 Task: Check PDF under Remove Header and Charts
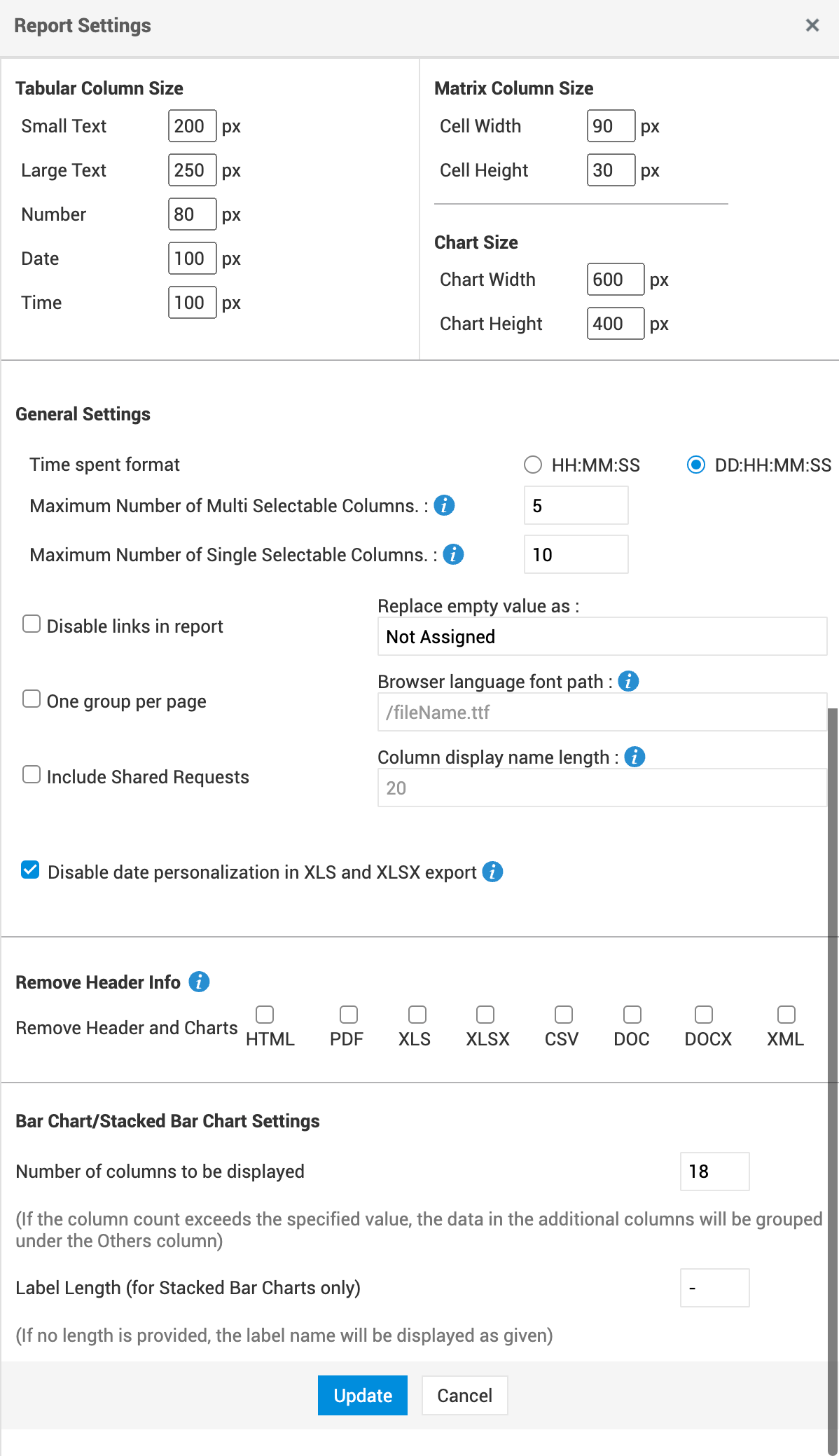click(x=348, y=1015)
